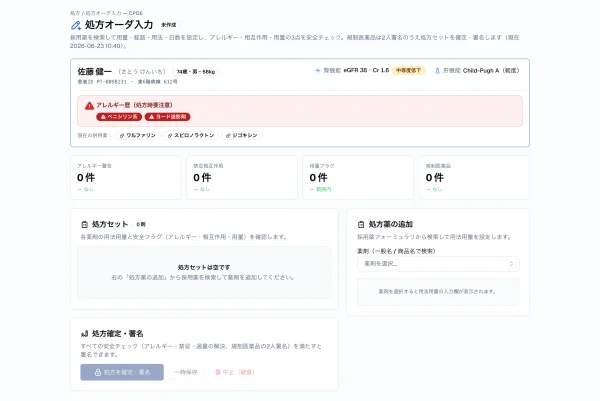This screenshot has height=401, width=600.
Task: Click the lock icon on the confirm-sign button
Action: click(98, 372)
